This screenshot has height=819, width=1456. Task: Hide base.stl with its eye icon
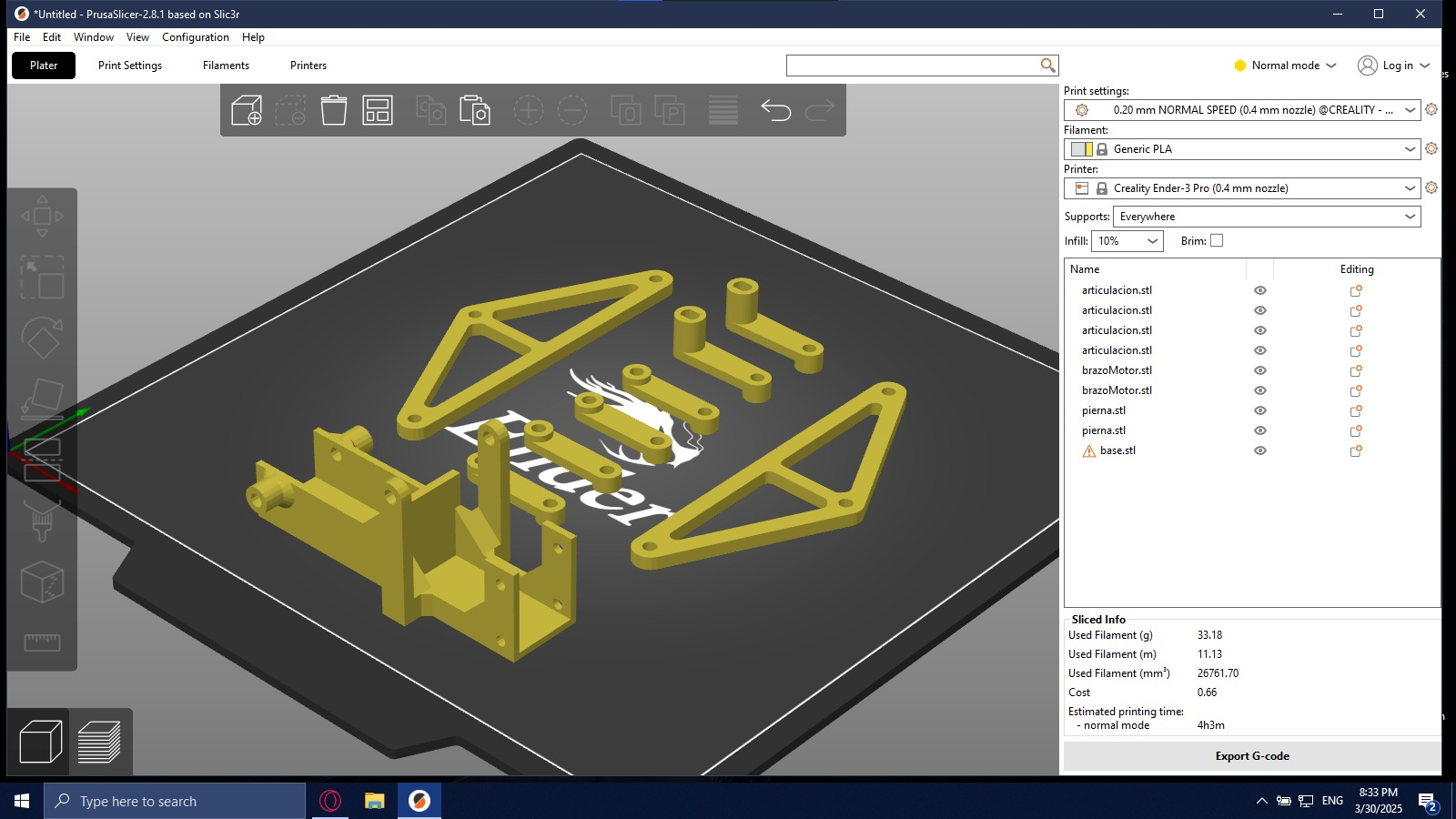pyautogui.click(x=1260, y=450)
